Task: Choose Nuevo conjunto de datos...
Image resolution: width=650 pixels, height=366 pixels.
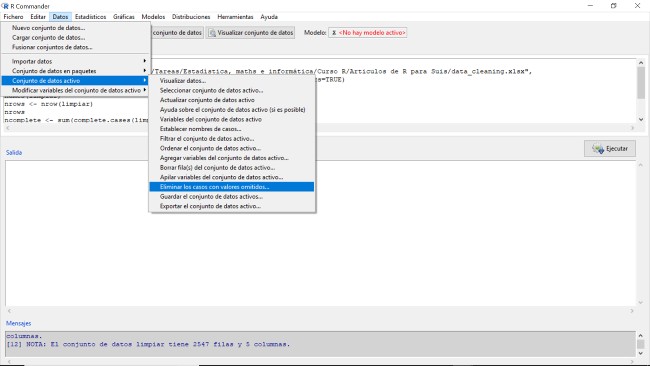Action: (x=76, y=28)
